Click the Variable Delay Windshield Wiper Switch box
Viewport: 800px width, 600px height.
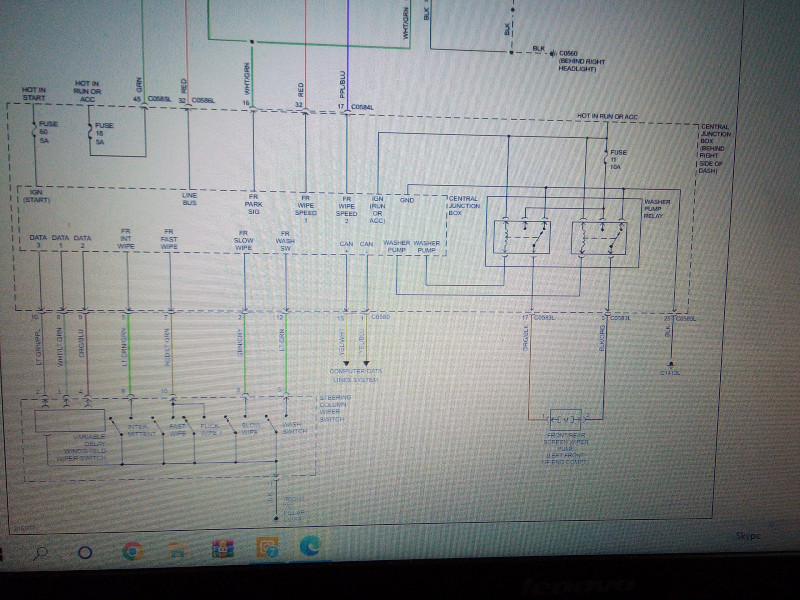click(x=70, y=421)
